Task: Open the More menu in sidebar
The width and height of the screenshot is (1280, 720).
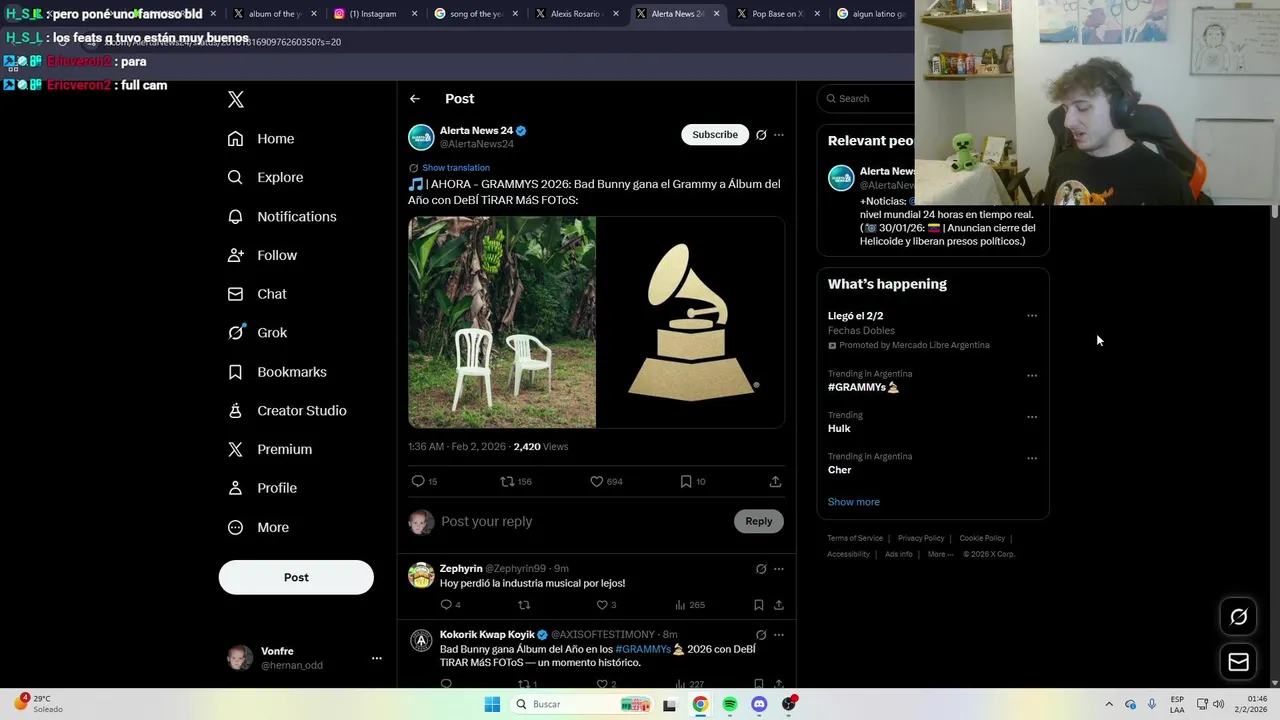Action: click(x=258, y=527)
